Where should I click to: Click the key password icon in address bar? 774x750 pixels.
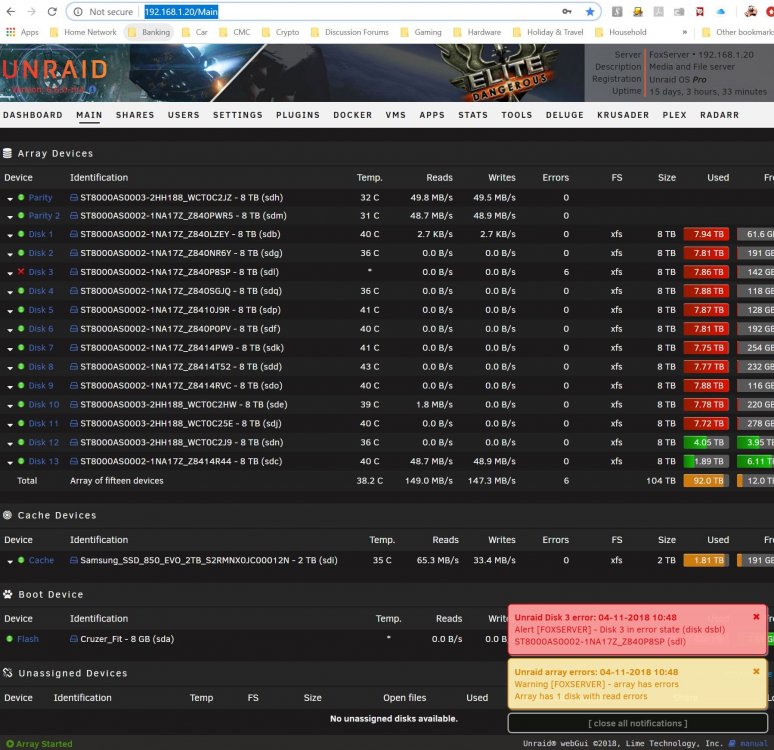point(567,11)
